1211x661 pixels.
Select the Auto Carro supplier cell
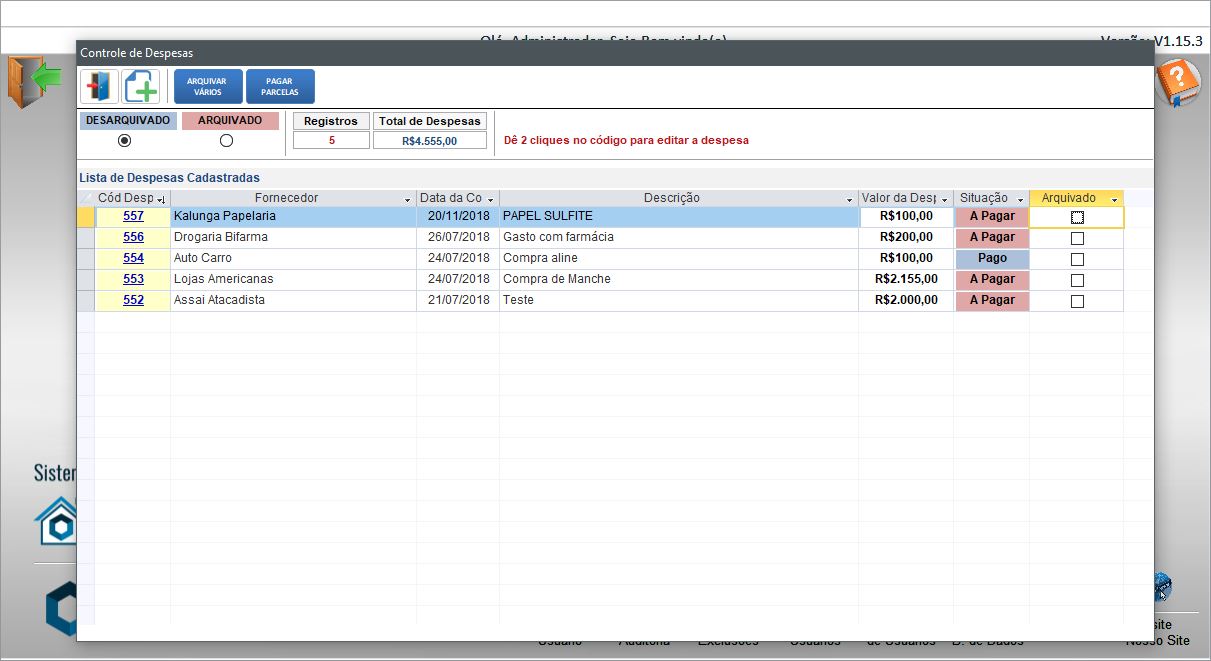293,258
